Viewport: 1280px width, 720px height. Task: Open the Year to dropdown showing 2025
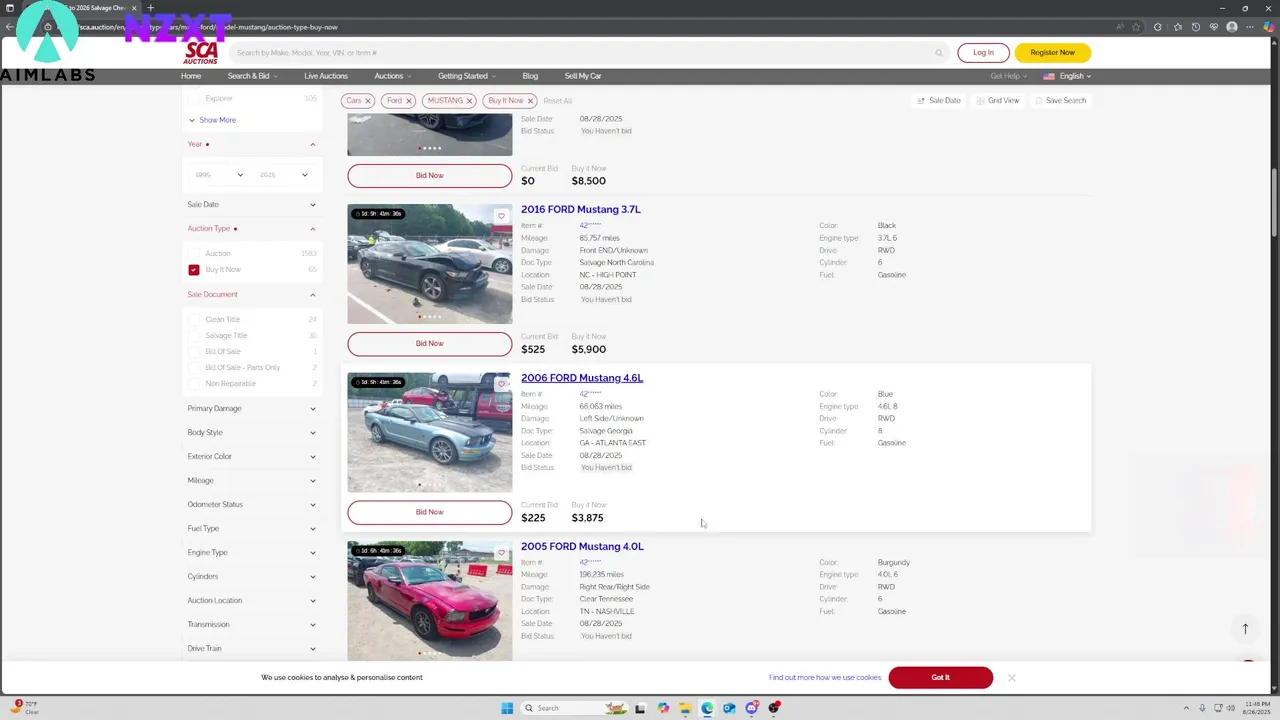pyautogui.click(x=283, y=175)
